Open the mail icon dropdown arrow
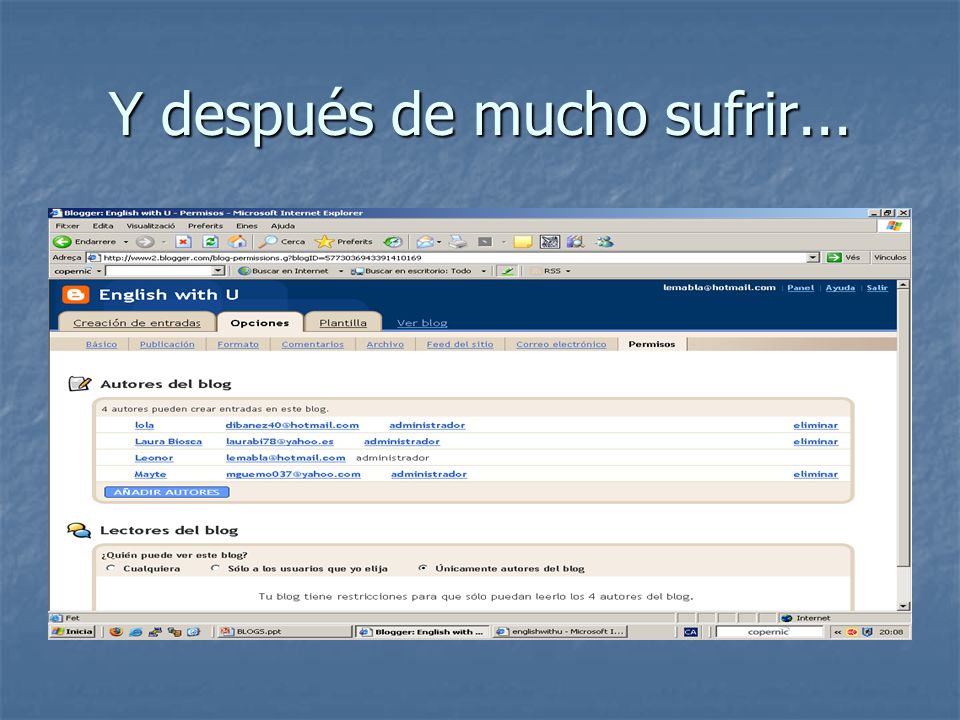This screenshot has width=960, height=720. pyautogui.click(x=439, y=242)
